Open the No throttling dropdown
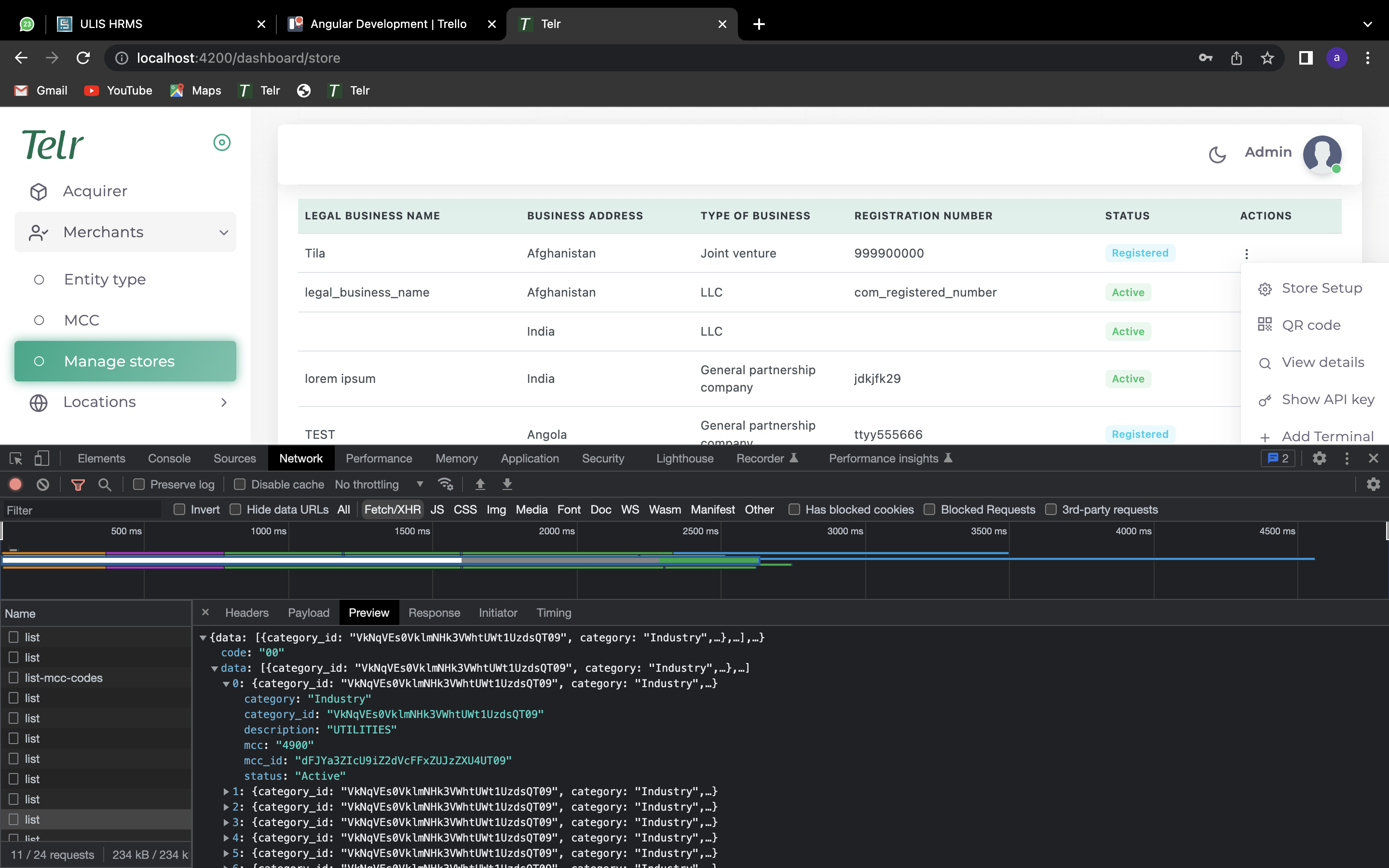The image size is (1389, 868). (379, 485)
